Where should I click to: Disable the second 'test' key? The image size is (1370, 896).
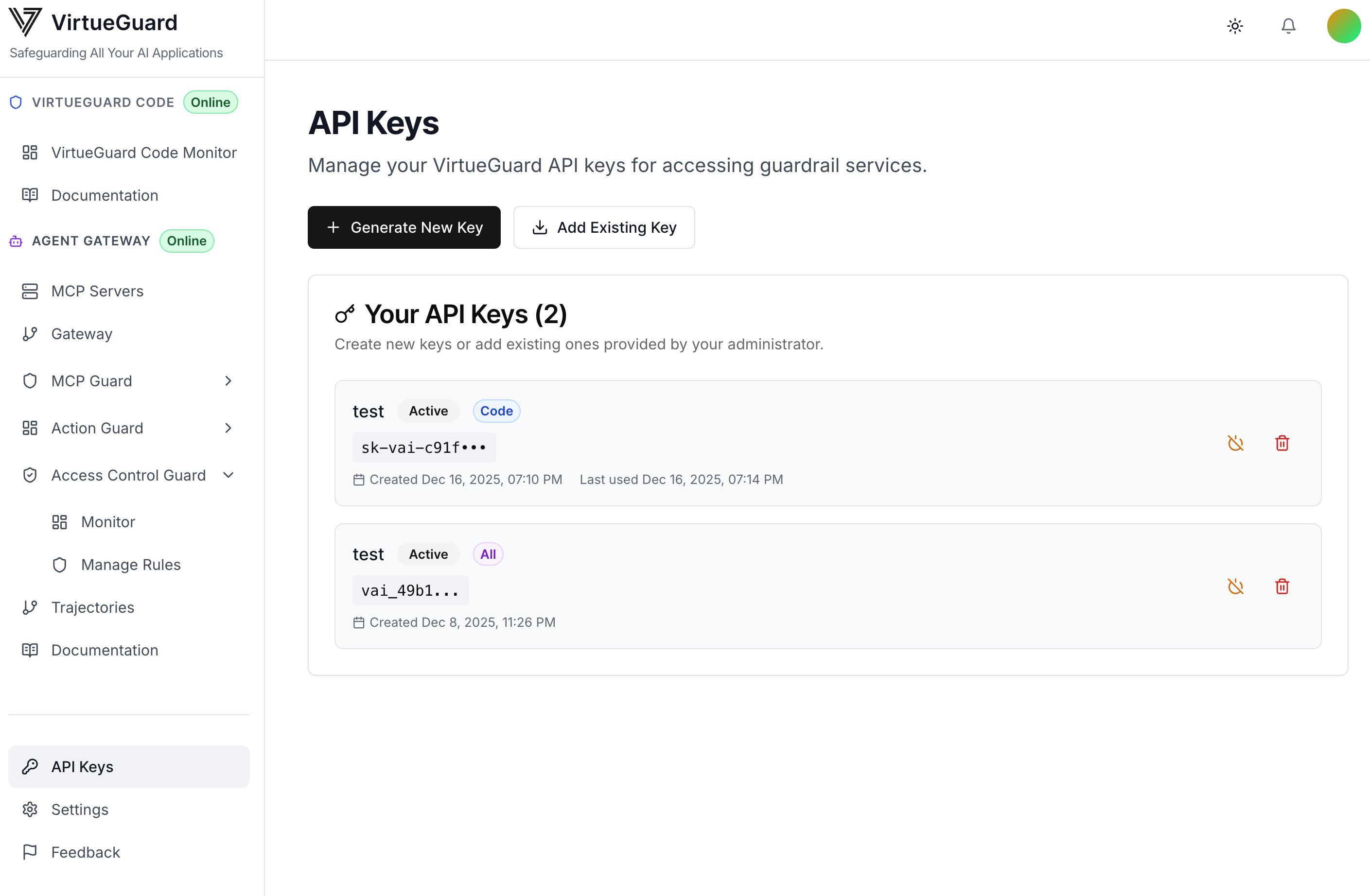pos(1236,586)
